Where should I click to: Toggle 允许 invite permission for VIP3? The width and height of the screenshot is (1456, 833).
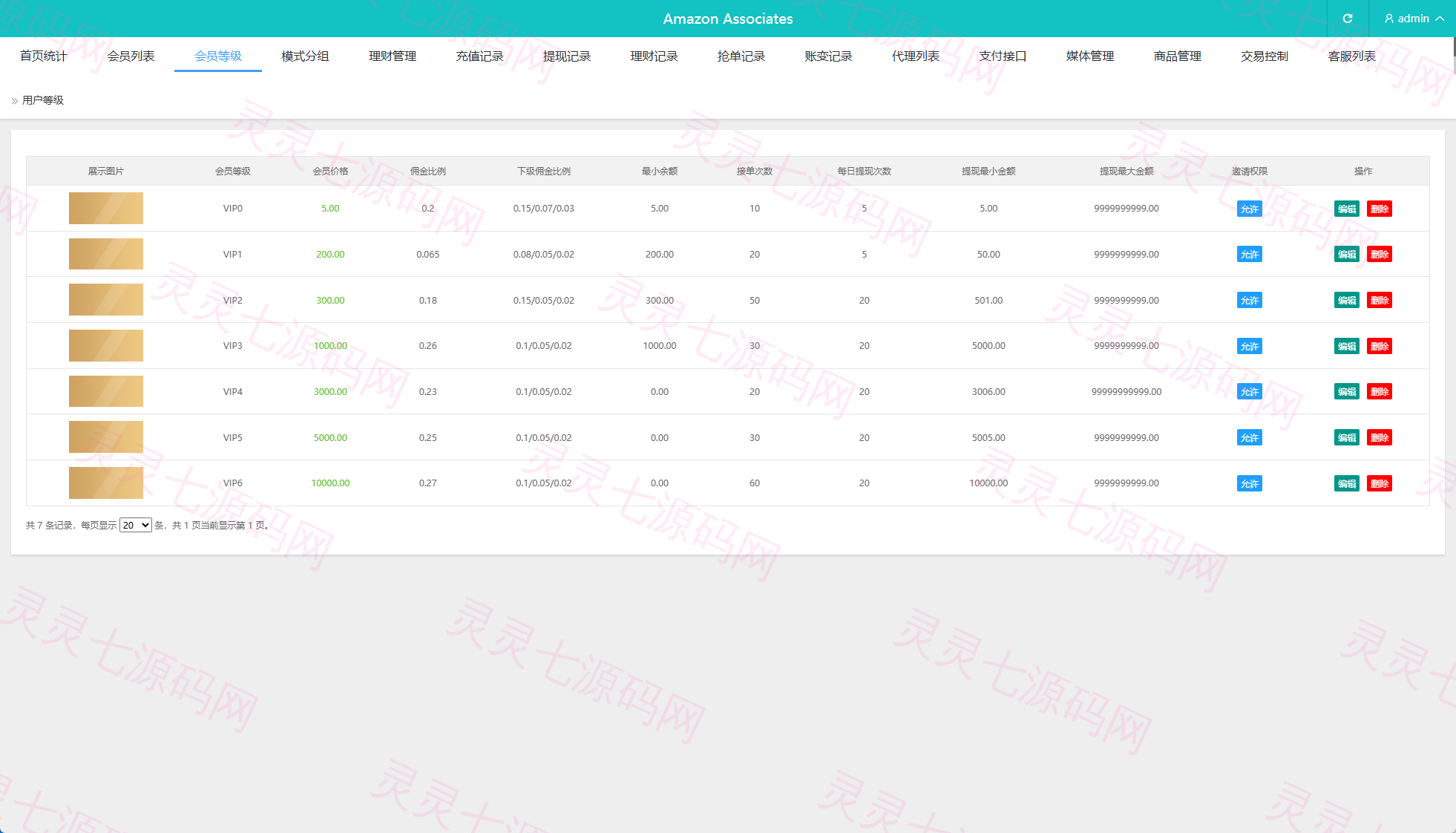click(1250, 346)
